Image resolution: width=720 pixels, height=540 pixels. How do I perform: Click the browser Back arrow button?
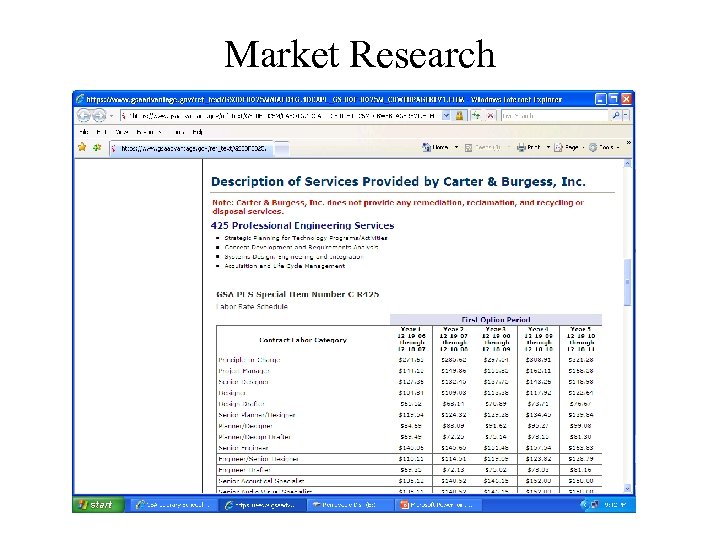pos(84,115)
